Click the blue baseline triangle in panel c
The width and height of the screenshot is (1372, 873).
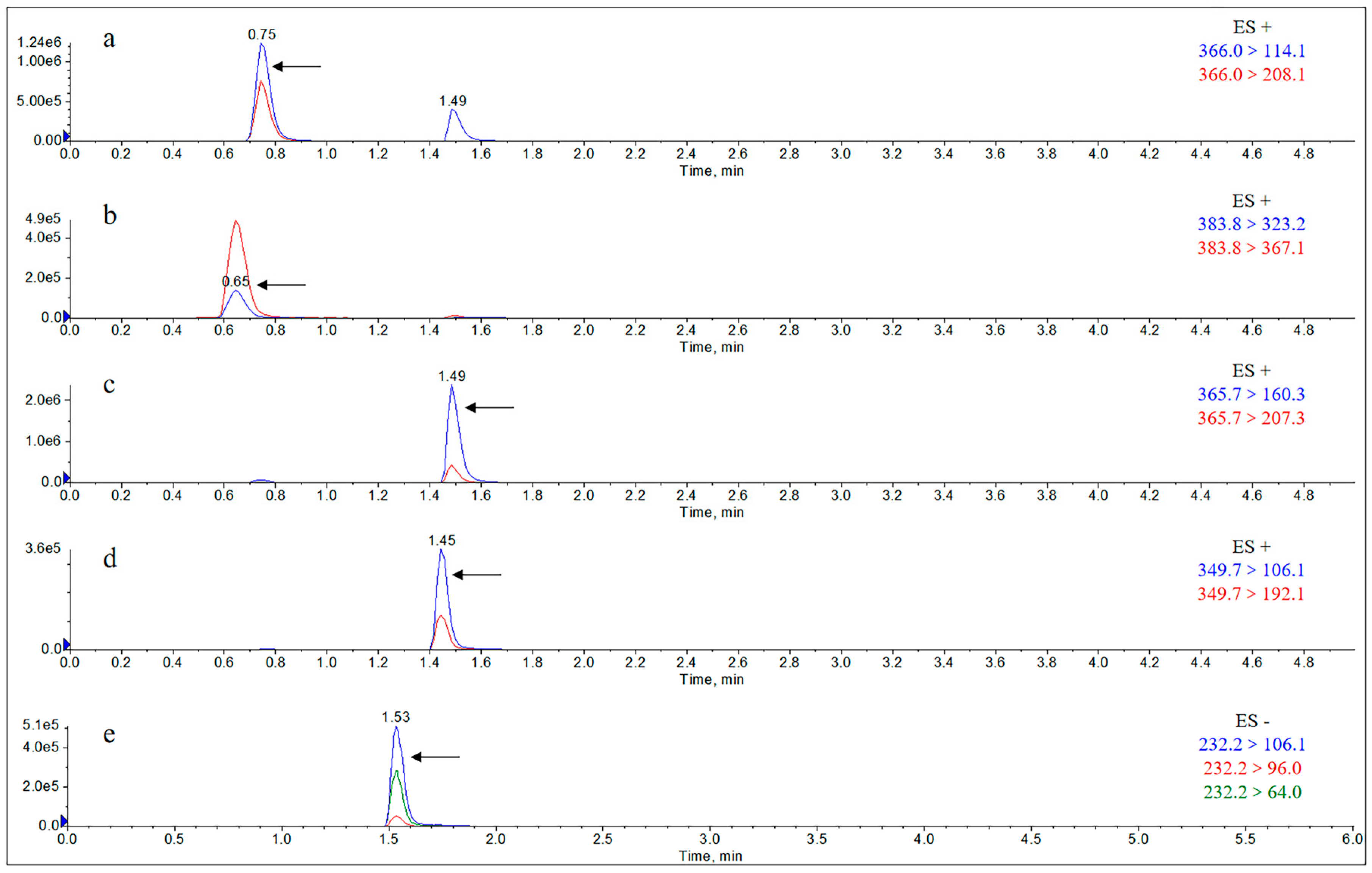pos(66,478)
